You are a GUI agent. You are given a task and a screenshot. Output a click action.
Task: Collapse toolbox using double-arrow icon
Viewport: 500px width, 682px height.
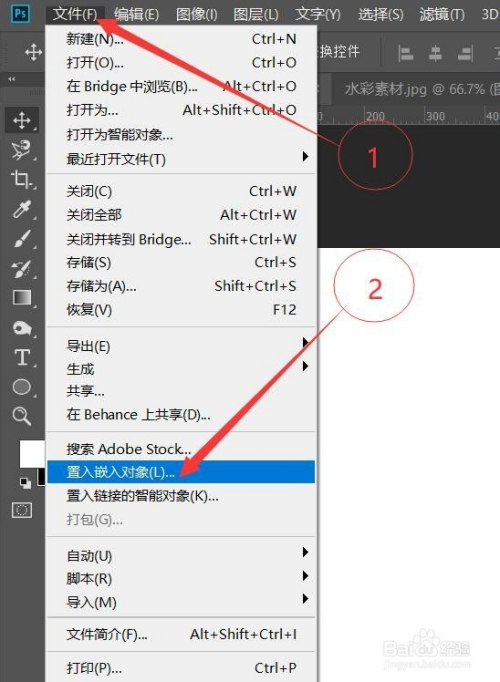click(x=12, y=79)
